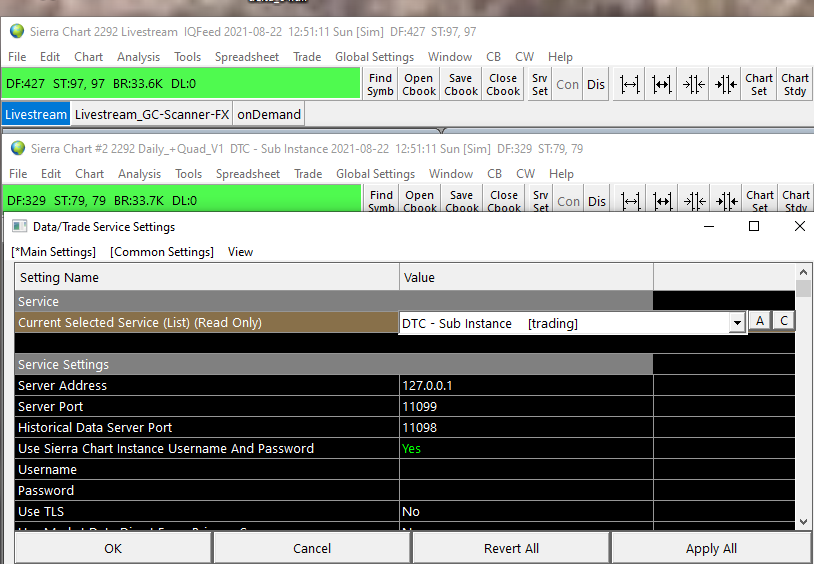
Task: Click Close Cbook in the Sierra Chart #2 toolbar
Action: [504, 200]
